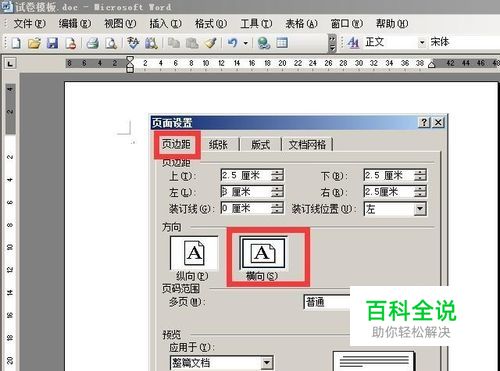Open the 视图 menu
The image size is (500, 371).
[x=120, y=24]
